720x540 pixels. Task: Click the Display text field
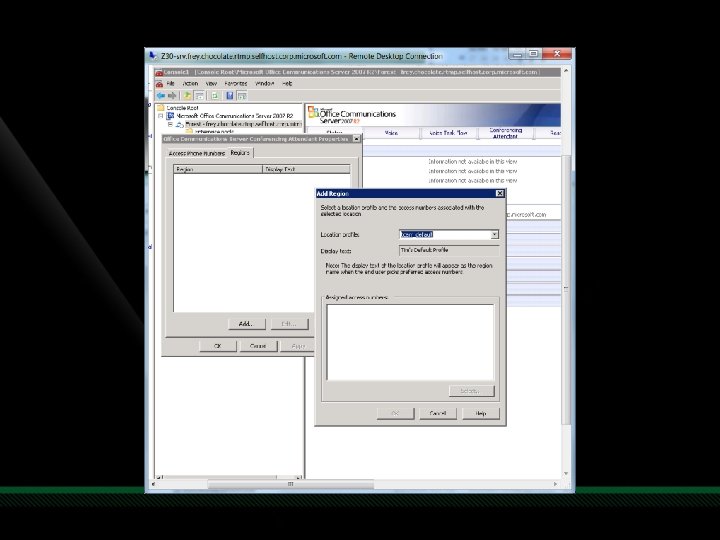[x=449, y=250]
